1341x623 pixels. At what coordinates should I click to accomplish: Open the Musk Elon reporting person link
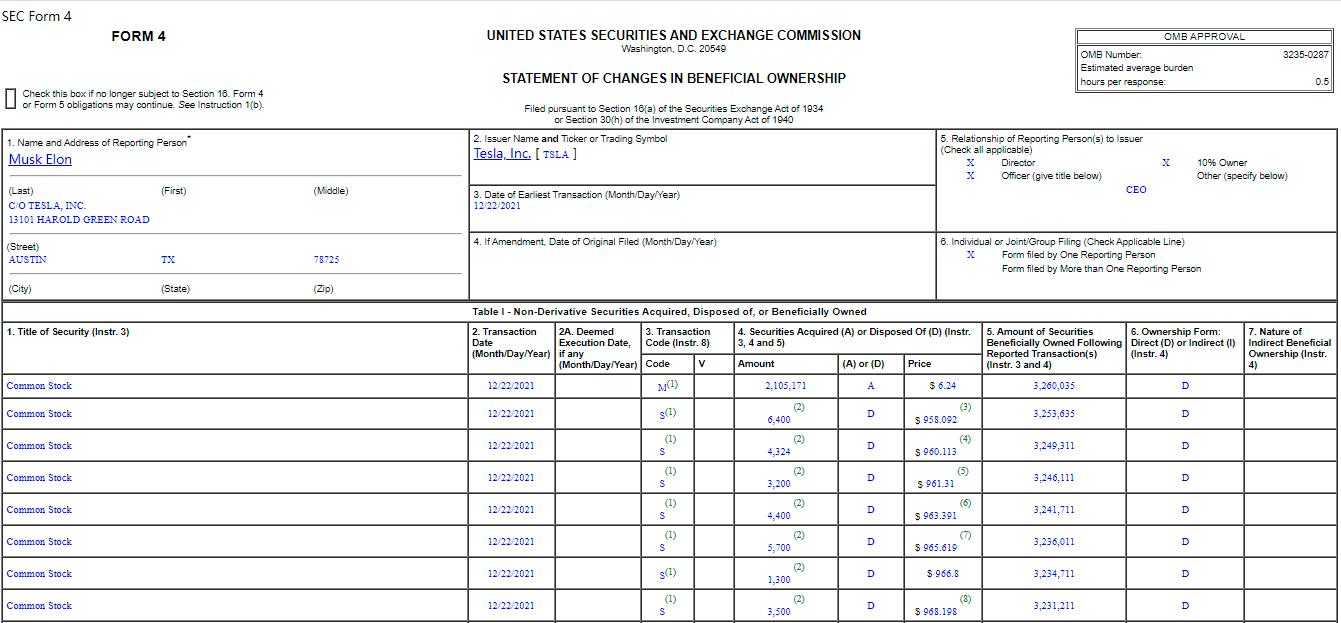point(40,159)
